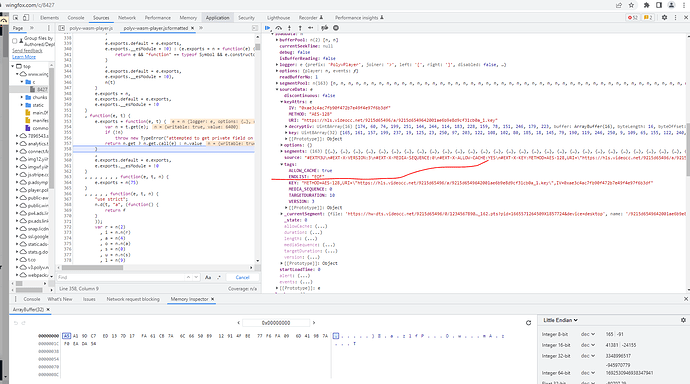The height and width of the screenshot is (384, 690).
Task: Click the step out of function icon
Action: coord(300,28)
